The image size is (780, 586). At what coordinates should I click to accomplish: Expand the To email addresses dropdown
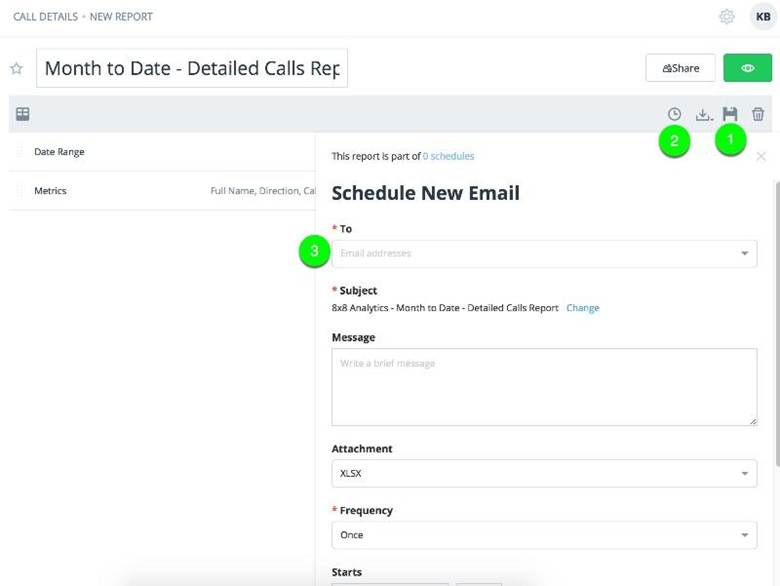pyautogui.click(x=744, y=254)
